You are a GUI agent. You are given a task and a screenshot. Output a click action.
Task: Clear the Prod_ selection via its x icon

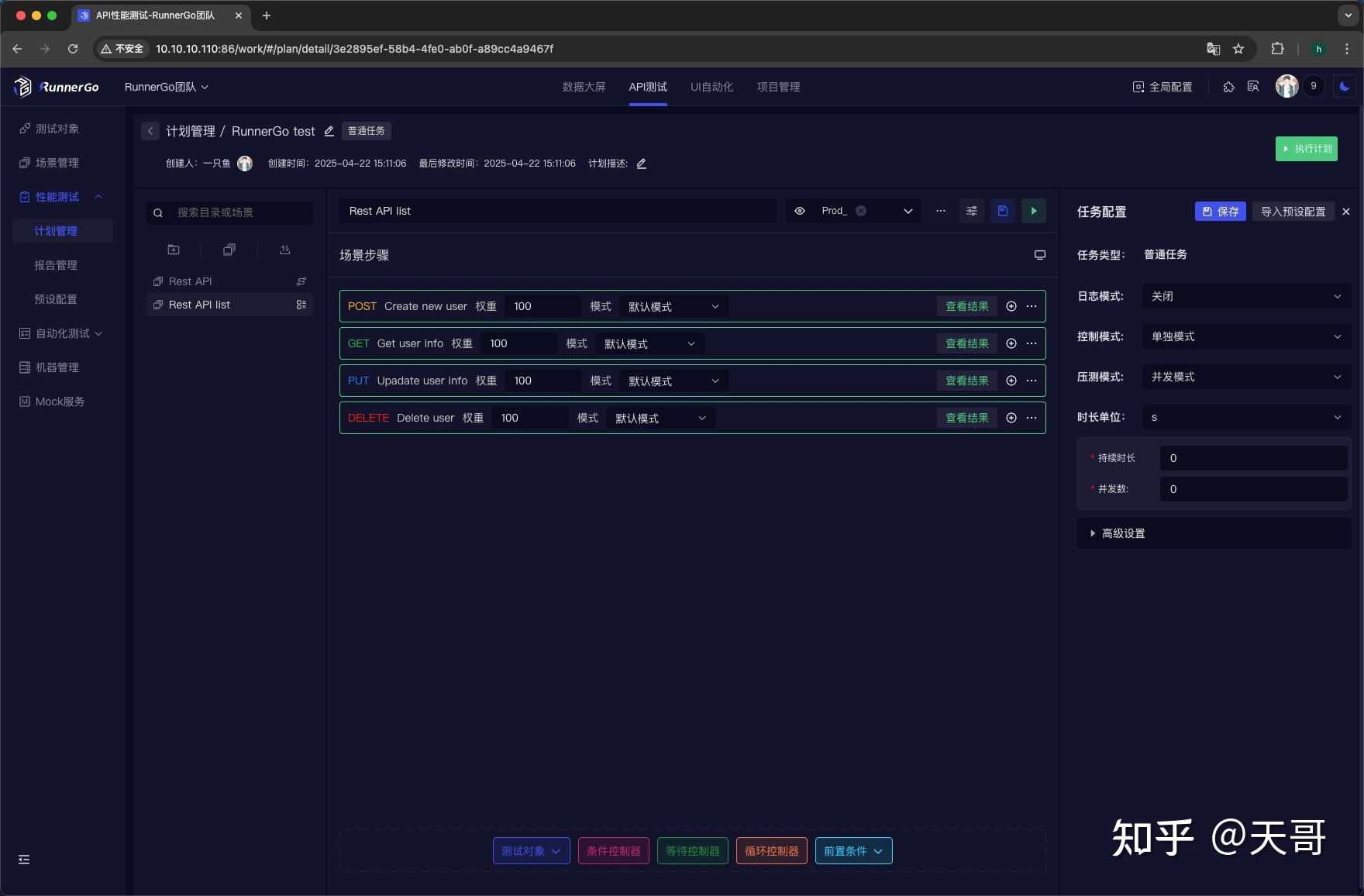click(x=860, y=210)
